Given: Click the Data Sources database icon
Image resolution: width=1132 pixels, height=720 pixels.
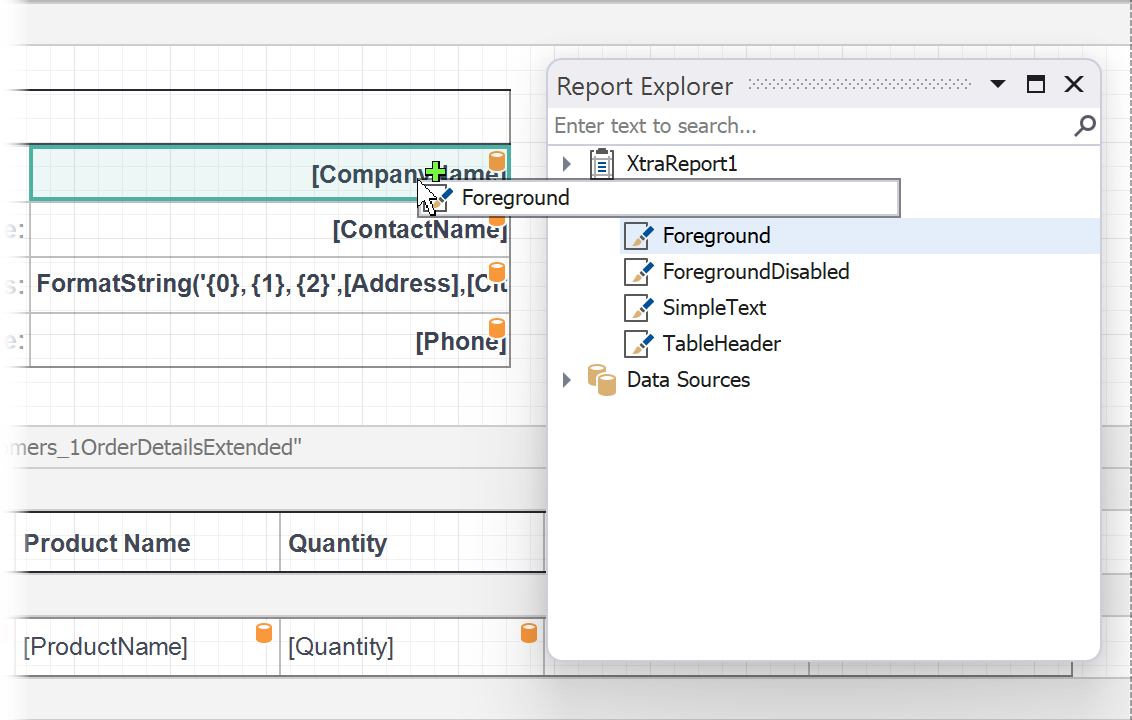Looking at the screenshot, I should click(x=601, y=380).
